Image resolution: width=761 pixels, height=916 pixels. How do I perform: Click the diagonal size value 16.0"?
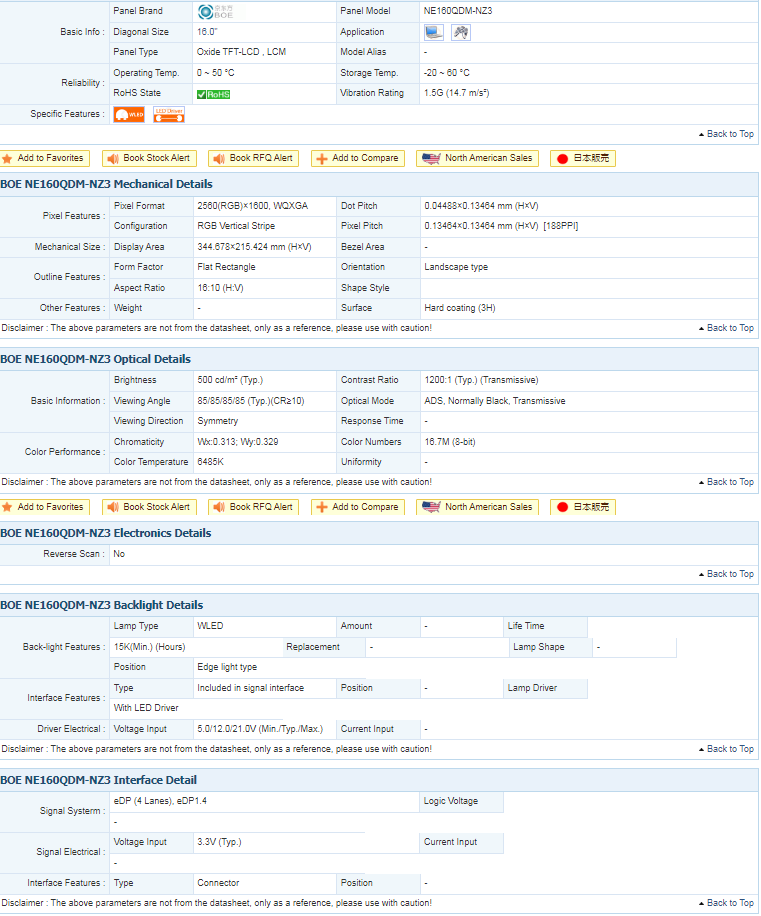pyautogui.click(x=207, y=32)
